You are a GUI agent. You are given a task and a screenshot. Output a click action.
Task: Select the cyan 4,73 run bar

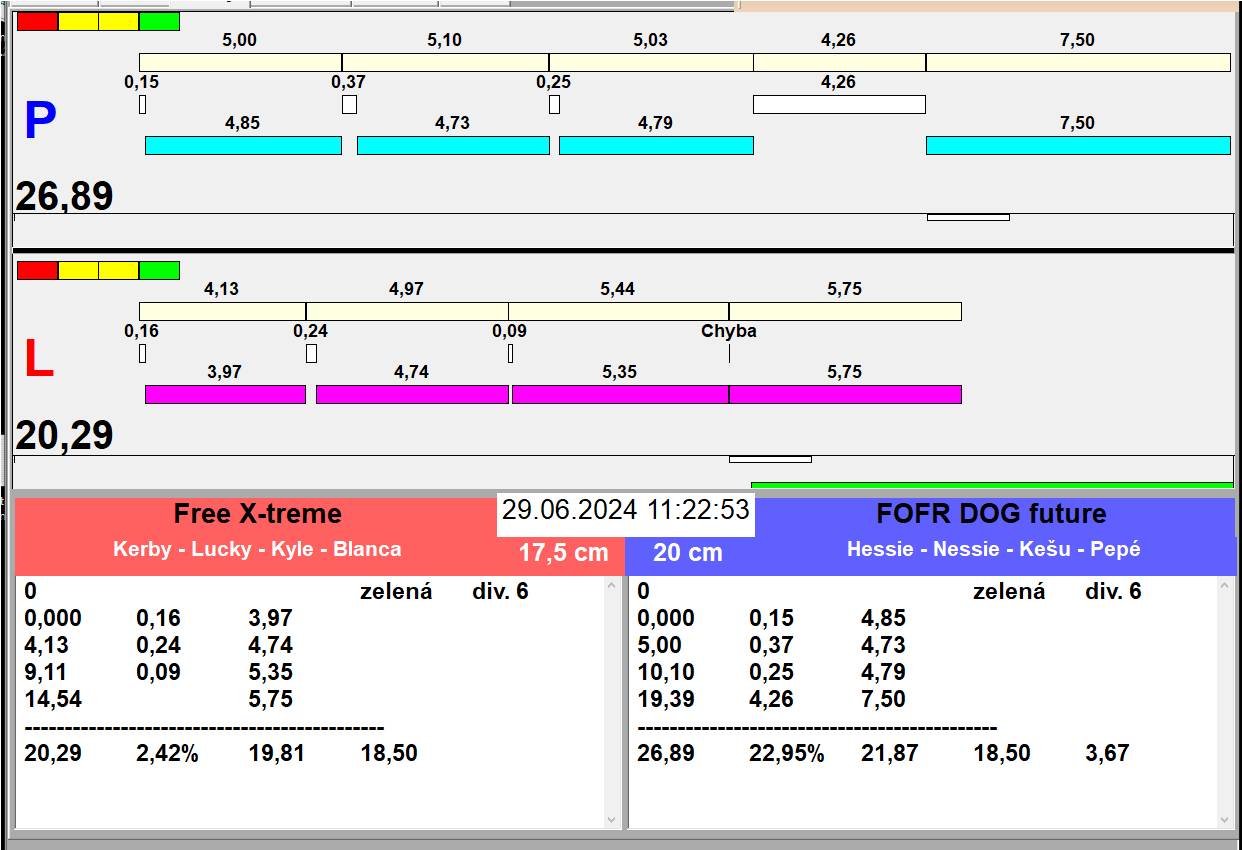453,145
